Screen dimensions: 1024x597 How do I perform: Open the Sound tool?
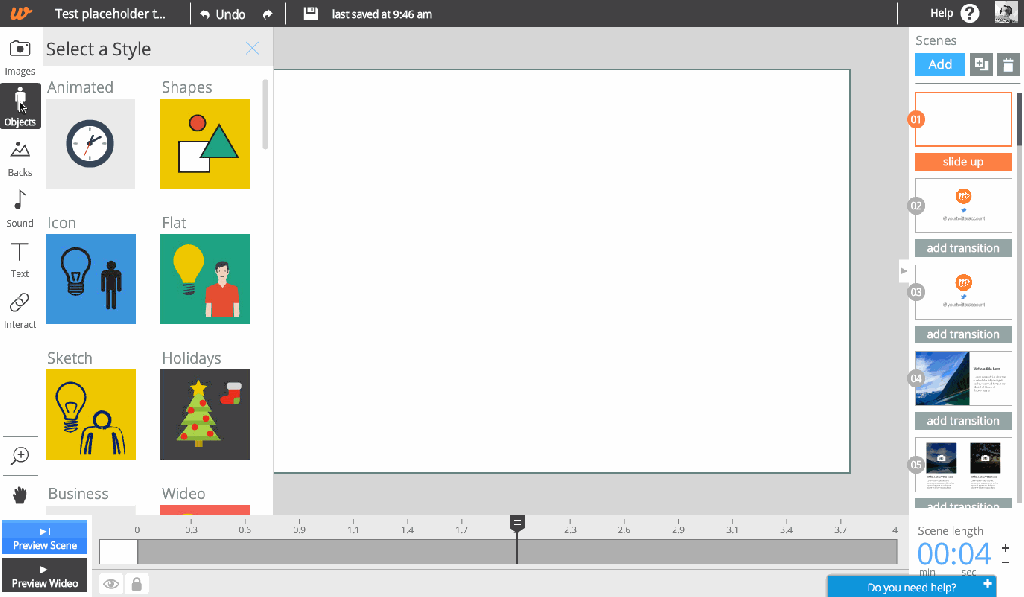click(20, 207)
